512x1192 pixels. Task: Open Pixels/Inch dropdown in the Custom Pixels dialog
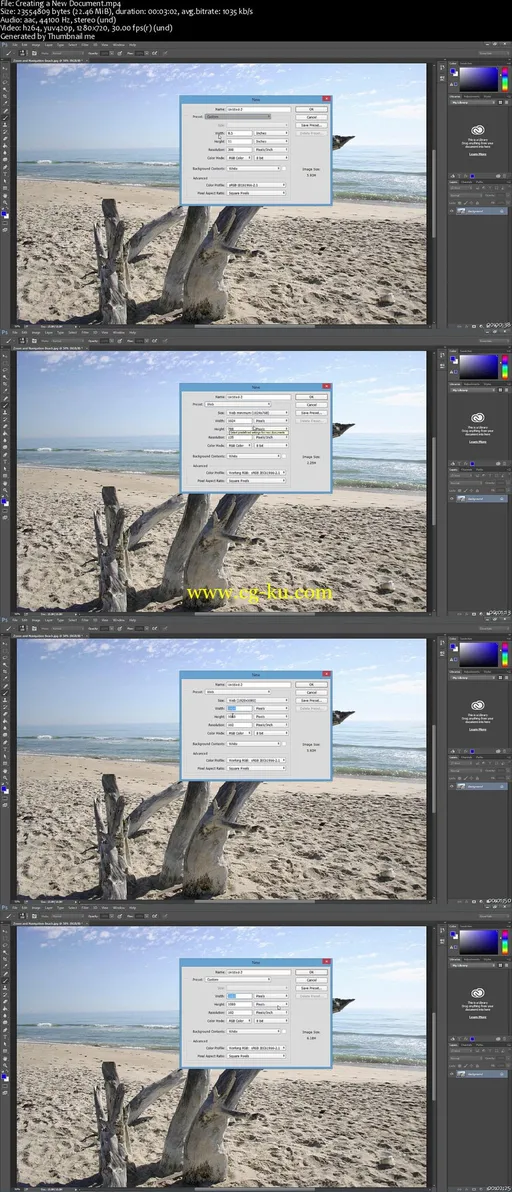[271, 1013]
